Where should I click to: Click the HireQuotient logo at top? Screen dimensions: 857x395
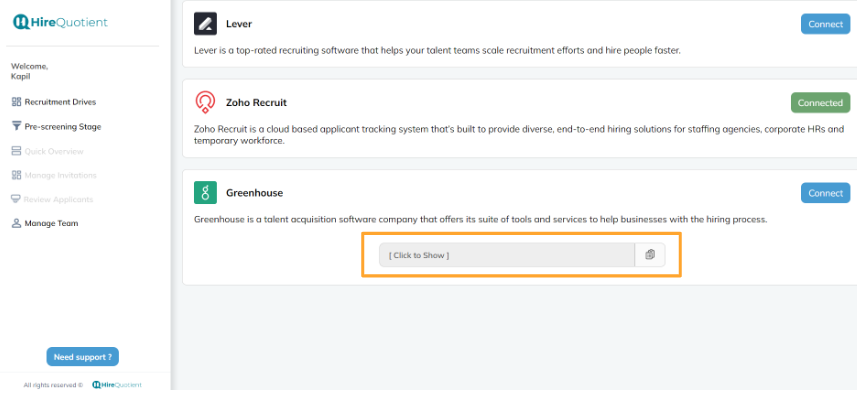click(x=60, y=22)
